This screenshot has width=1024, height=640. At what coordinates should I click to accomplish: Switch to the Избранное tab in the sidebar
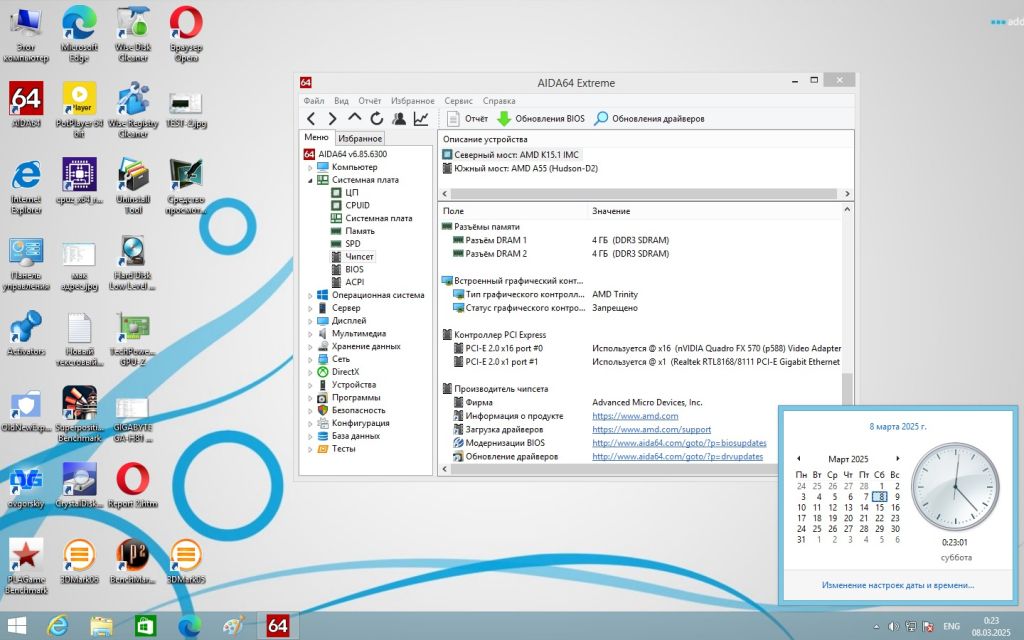pos(360,138)
